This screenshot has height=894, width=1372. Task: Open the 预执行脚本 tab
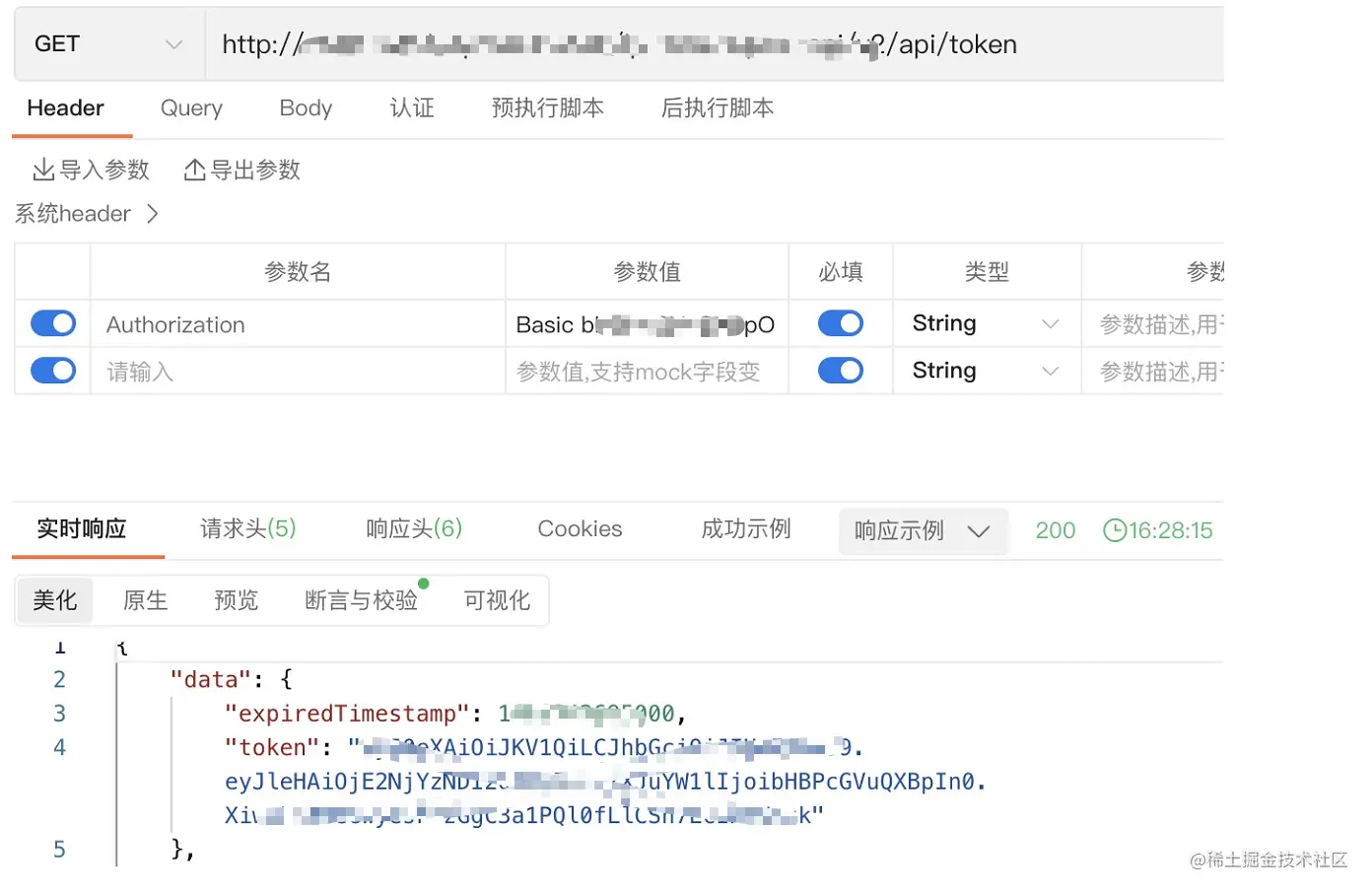pos(548,108)
